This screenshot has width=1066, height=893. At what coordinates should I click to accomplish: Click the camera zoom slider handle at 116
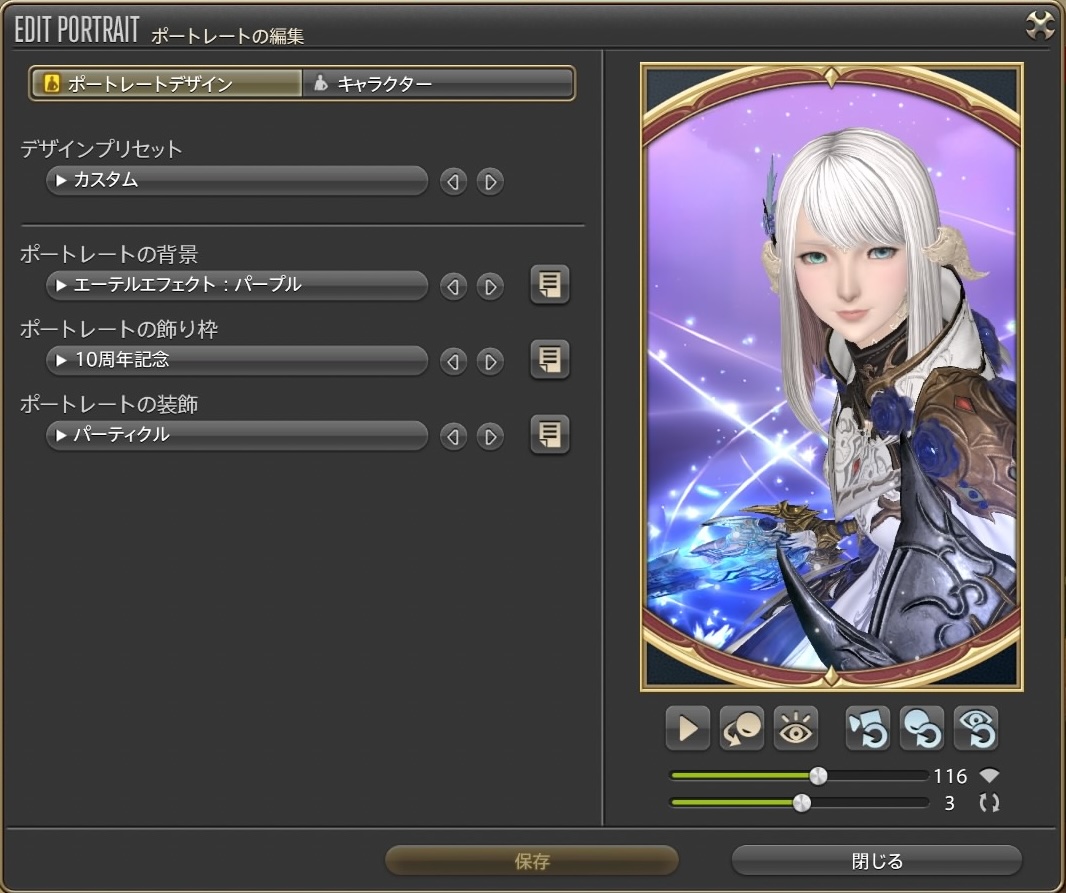(x=818, y=776)
